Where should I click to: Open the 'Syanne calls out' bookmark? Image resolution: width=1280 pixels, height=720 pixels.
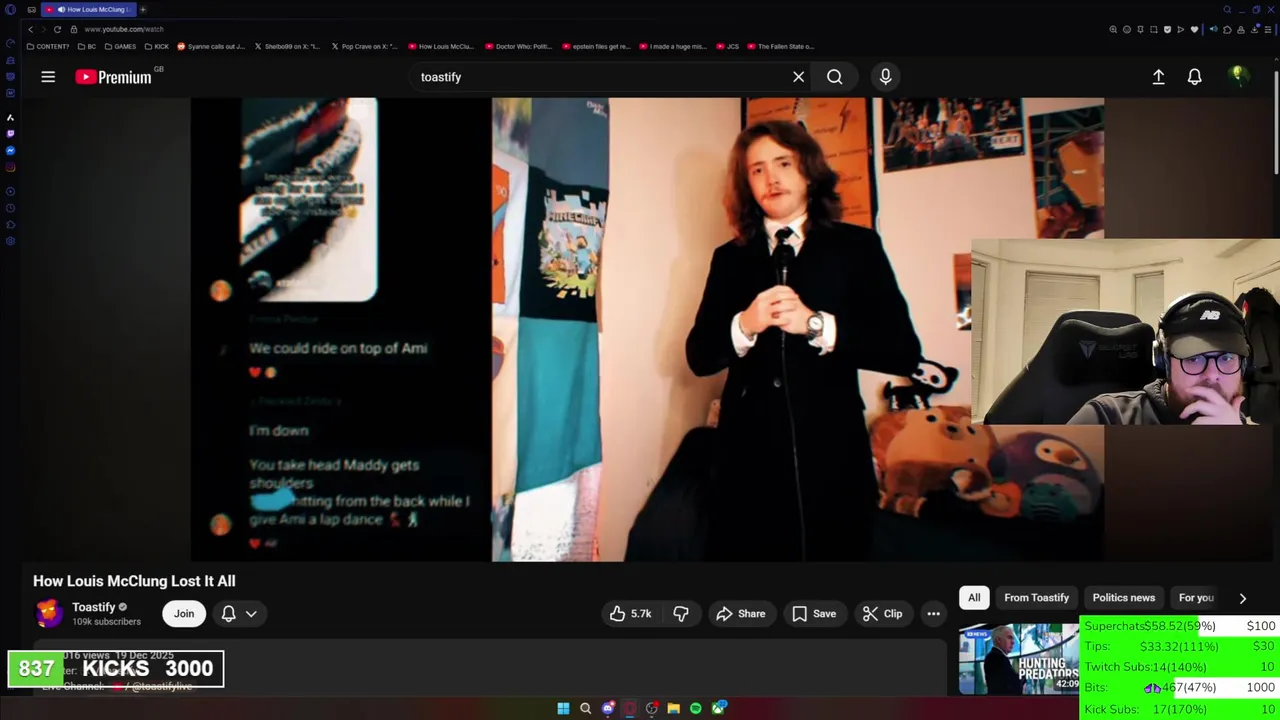tap(211, 46)
